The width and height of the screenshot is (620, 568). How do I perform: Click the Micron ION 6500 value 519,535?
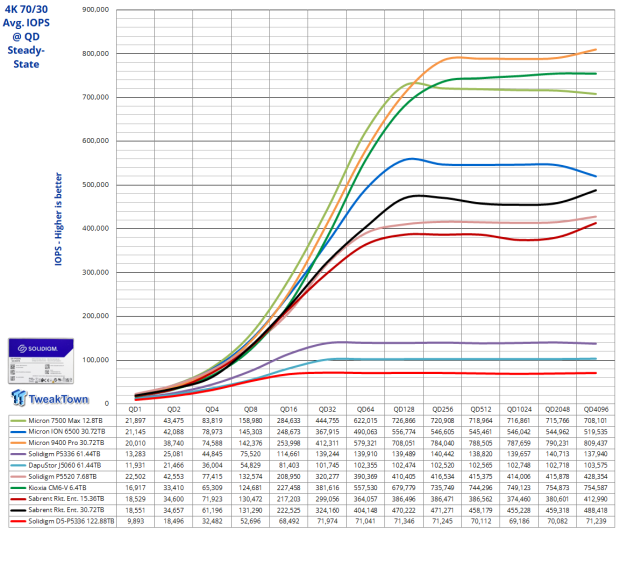pyautogui.click(x=595, y=432)
